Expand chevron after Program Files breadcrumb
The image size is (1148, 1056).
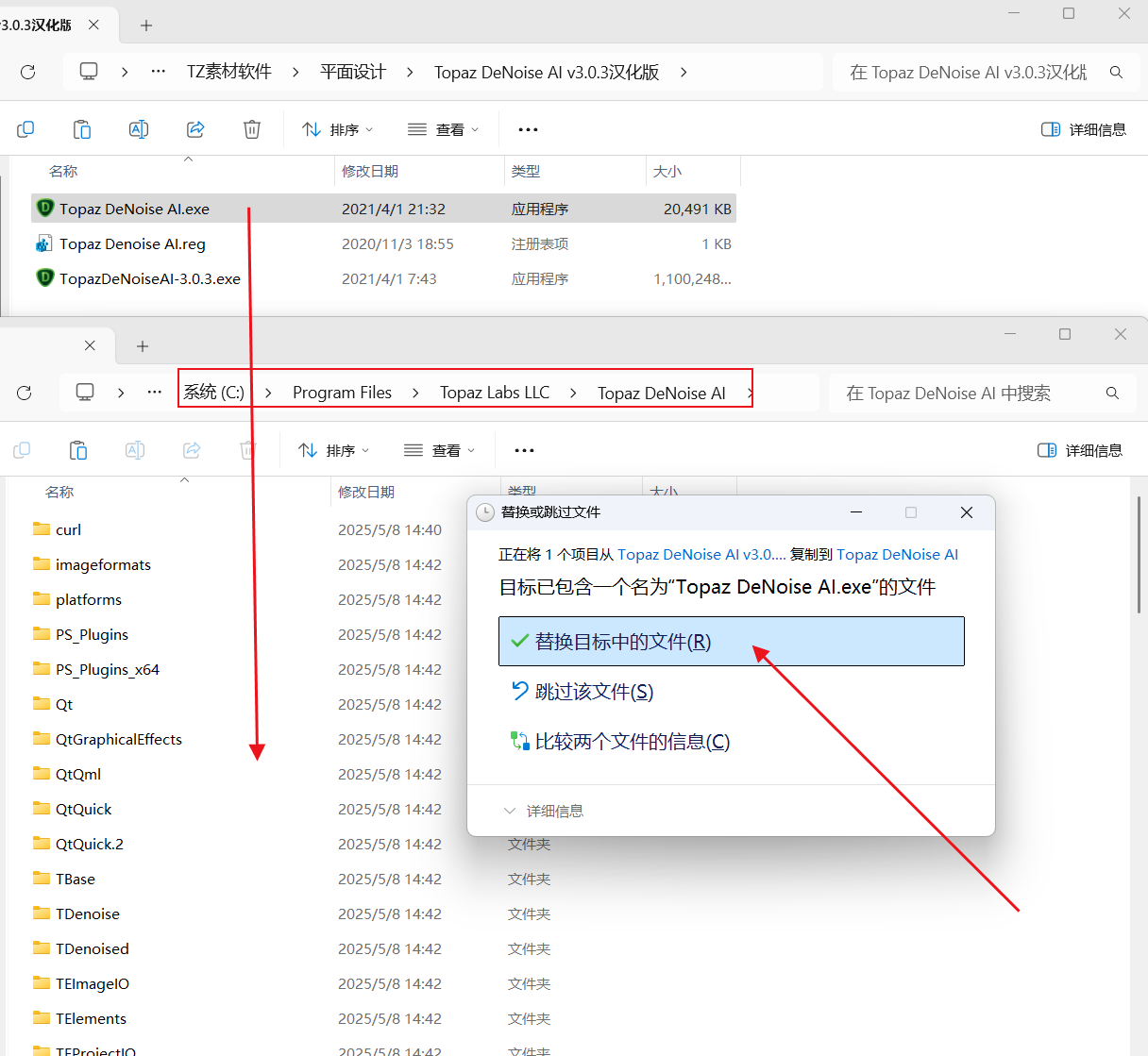point(415,393)
